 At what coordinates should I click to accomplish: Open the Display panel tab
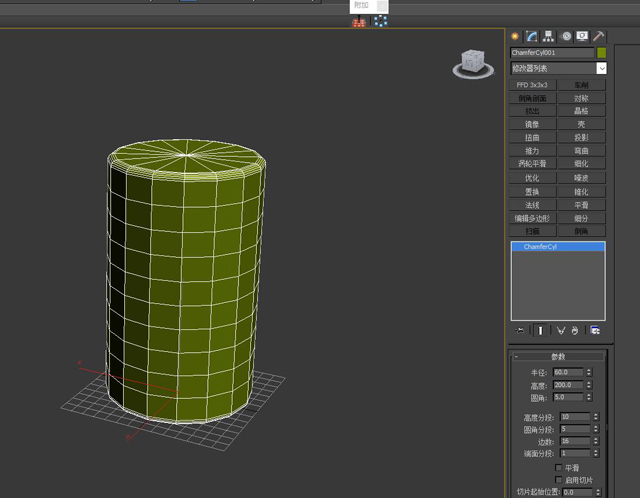582,36
